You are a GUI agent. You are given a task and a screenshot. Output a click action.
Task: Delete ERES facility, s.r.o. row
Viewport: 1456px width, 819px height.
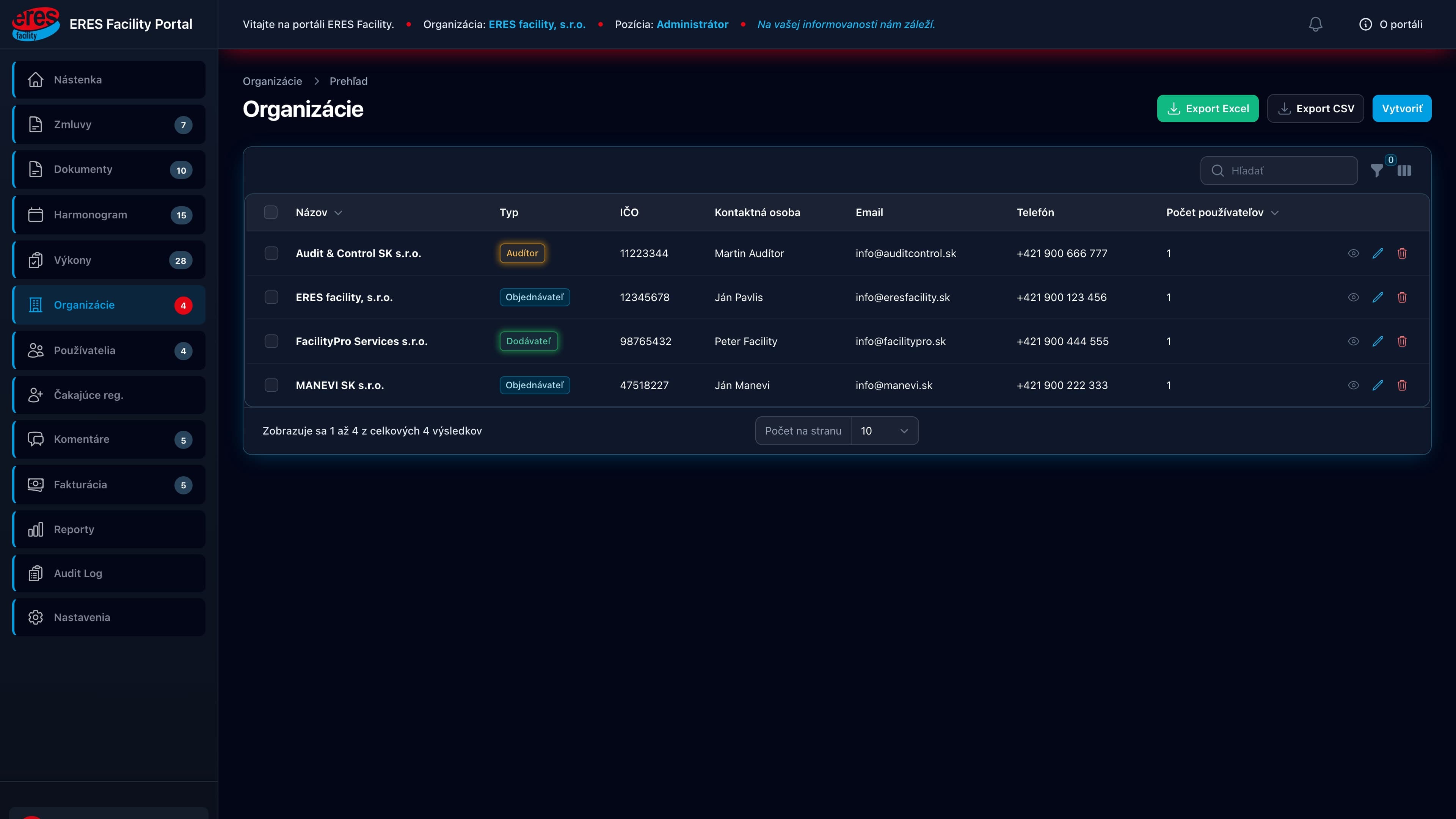click(x=1402, y=297)
